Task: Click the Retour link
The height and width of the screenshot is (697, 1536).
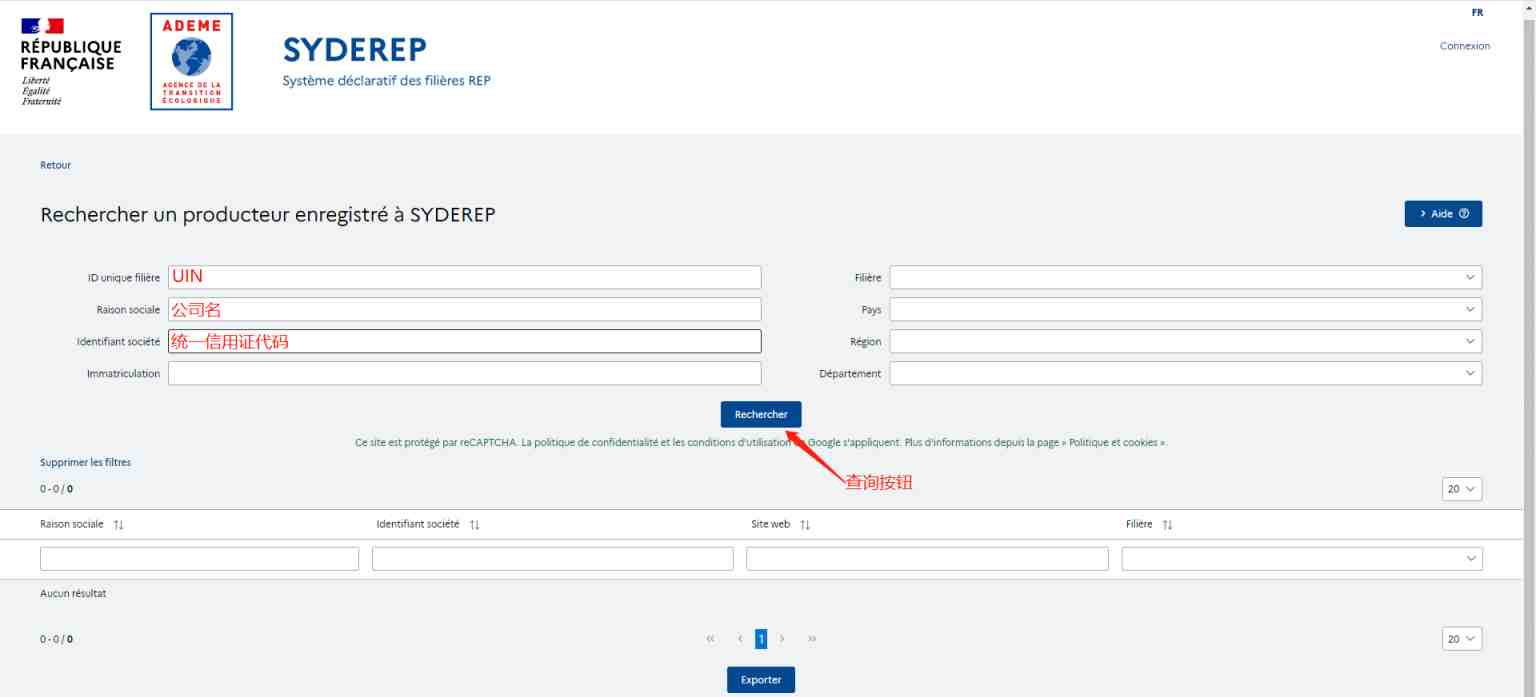Action: click(x=56, y=165)
